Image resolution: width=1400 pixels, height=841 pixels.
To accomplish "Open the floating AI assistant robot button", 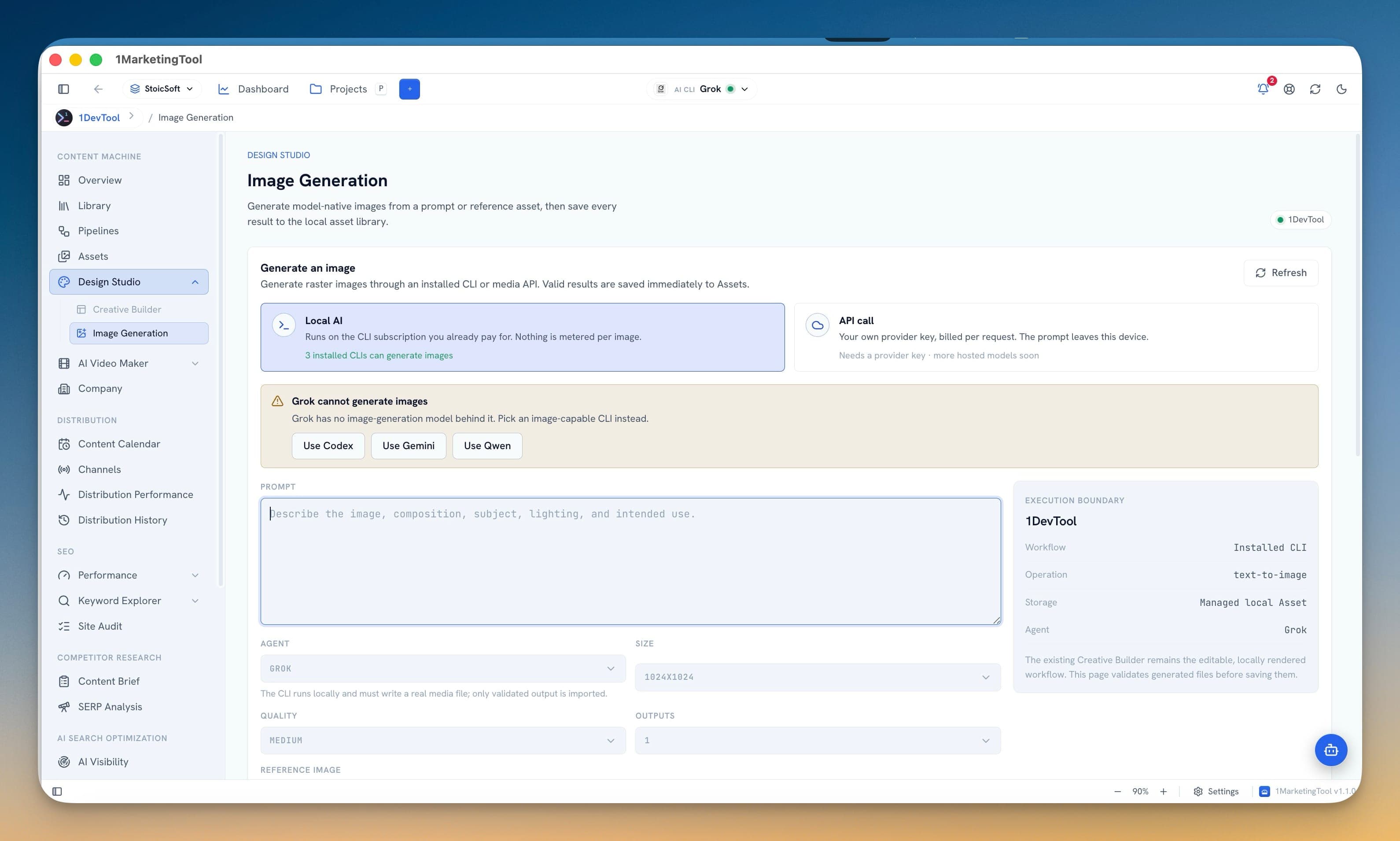I will (1330, 750).
